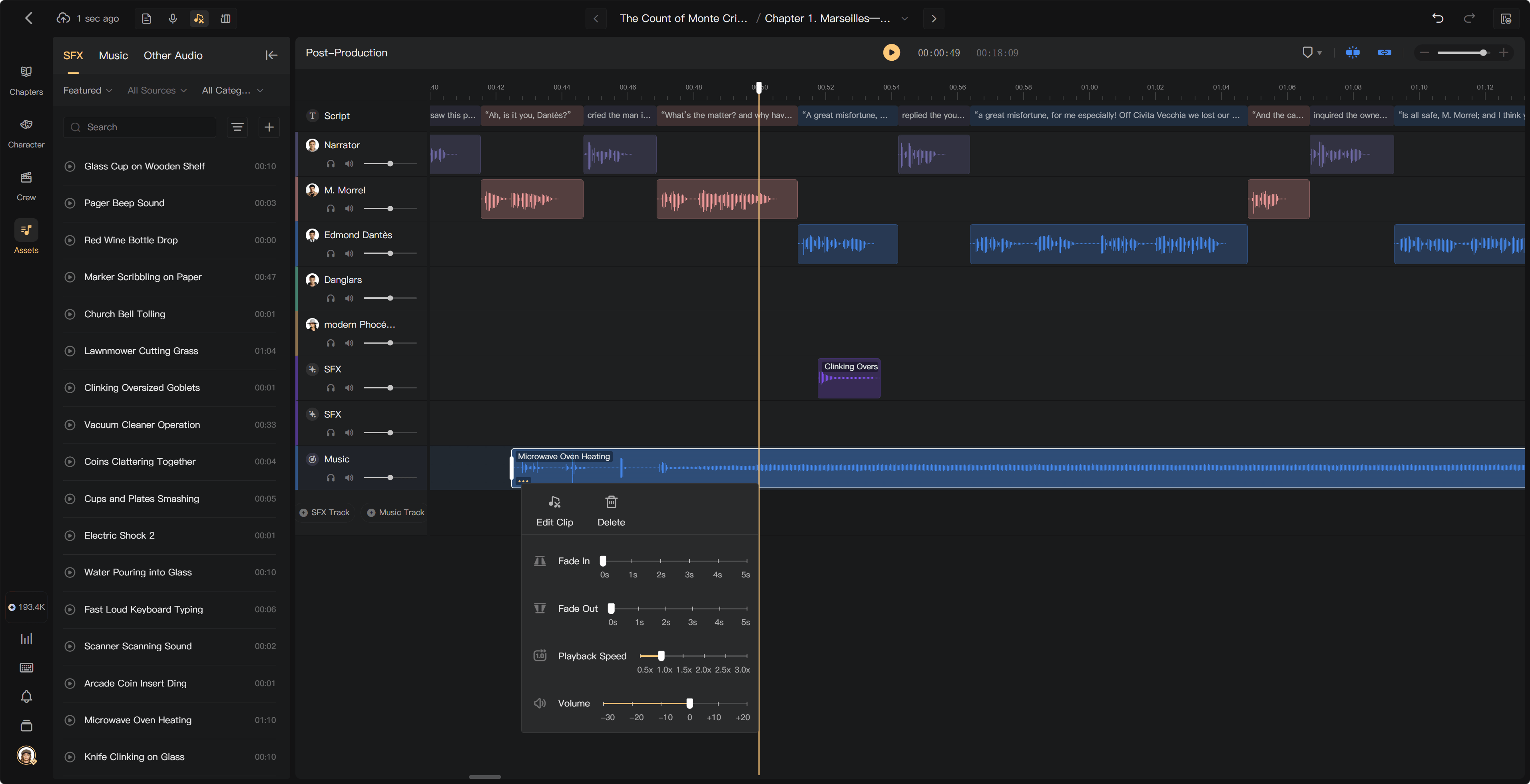This screenshot has height=784, width=1530.
Task: Solo the Danglars track headphones
Action: tap(331, 299)
